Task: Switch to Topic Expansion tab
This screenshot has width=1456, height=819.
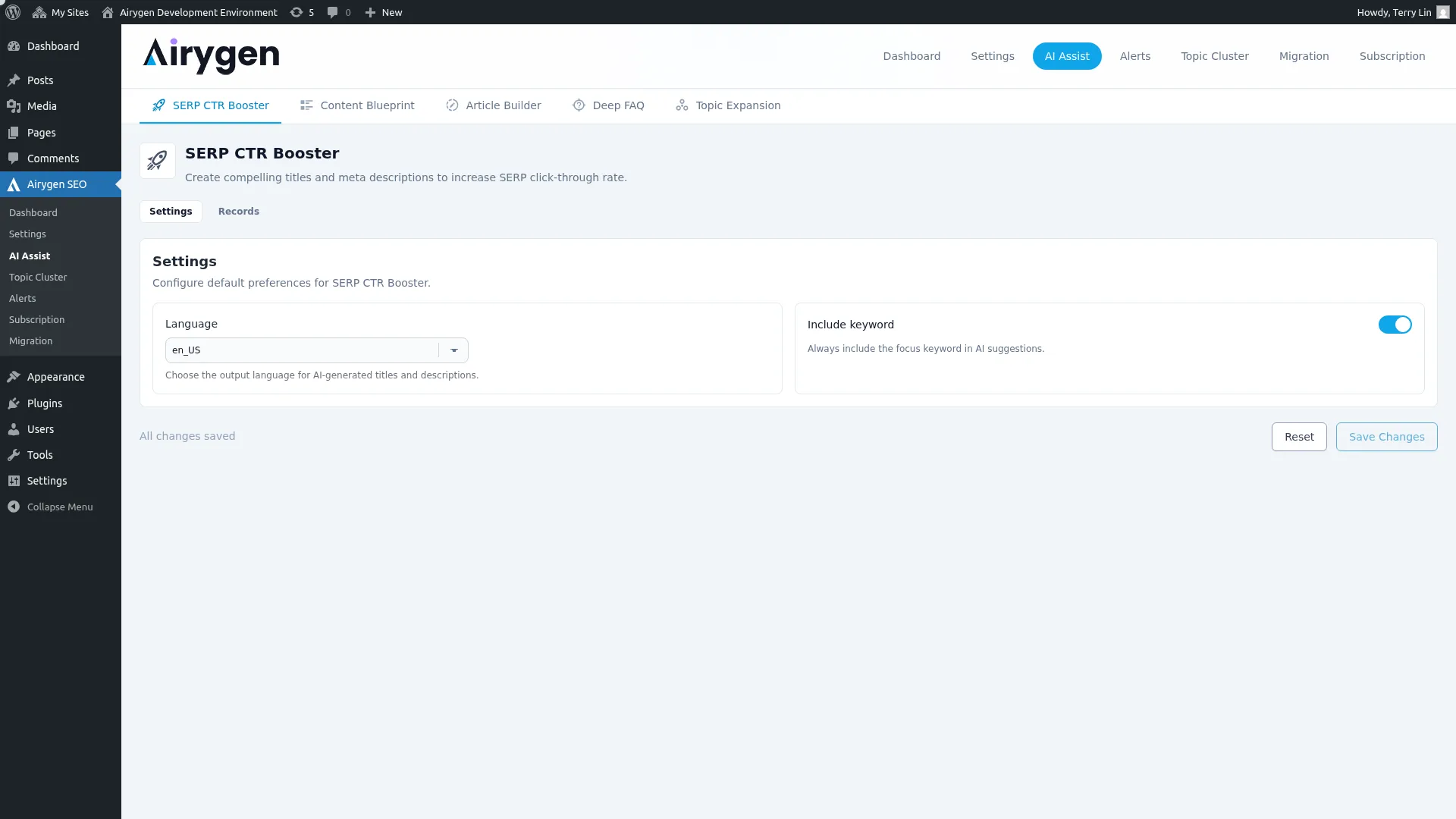Action: click(728, 105)
